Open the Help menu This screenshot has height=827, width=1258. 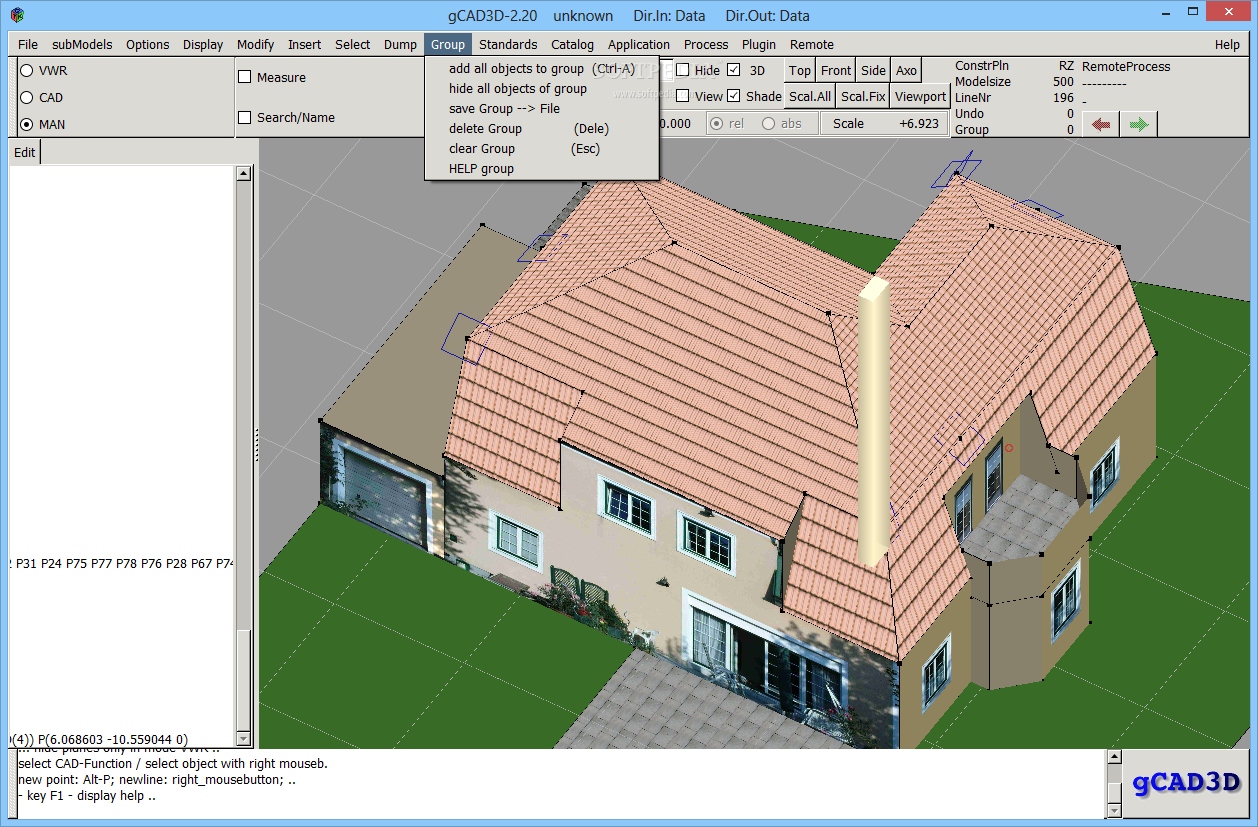click(1227, 44)
